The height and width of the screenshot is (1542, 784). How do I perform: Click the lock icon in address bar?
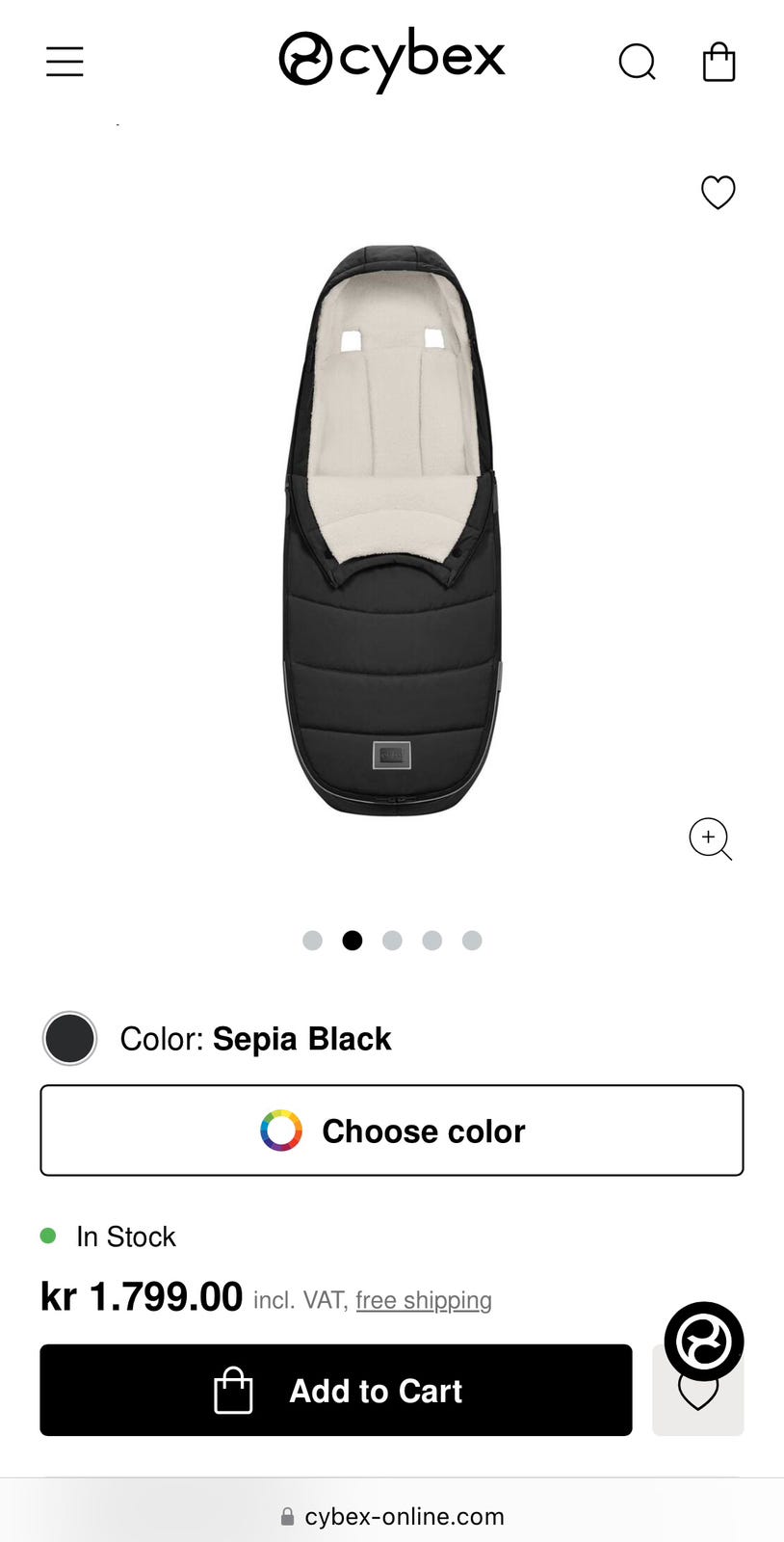tap(287, 1517)
